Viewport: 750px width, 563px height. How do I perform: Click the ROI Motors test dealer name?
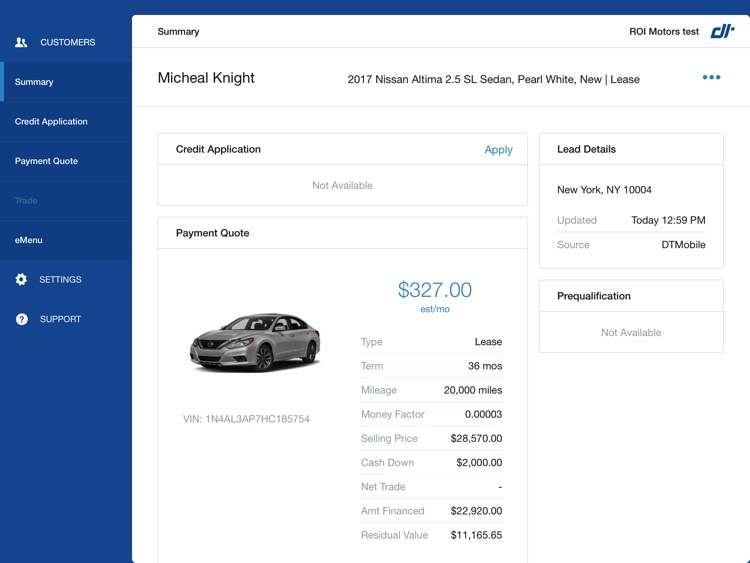[x=664, y=32]
